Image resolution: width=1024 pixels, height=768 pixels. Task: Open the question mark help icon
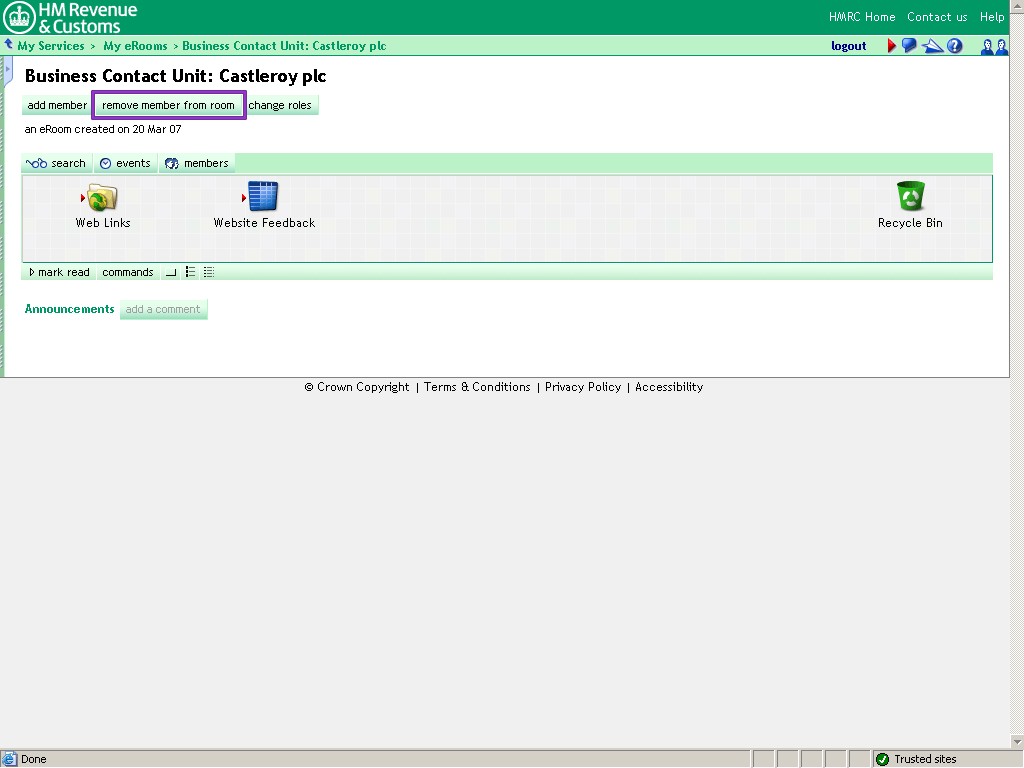955,46
